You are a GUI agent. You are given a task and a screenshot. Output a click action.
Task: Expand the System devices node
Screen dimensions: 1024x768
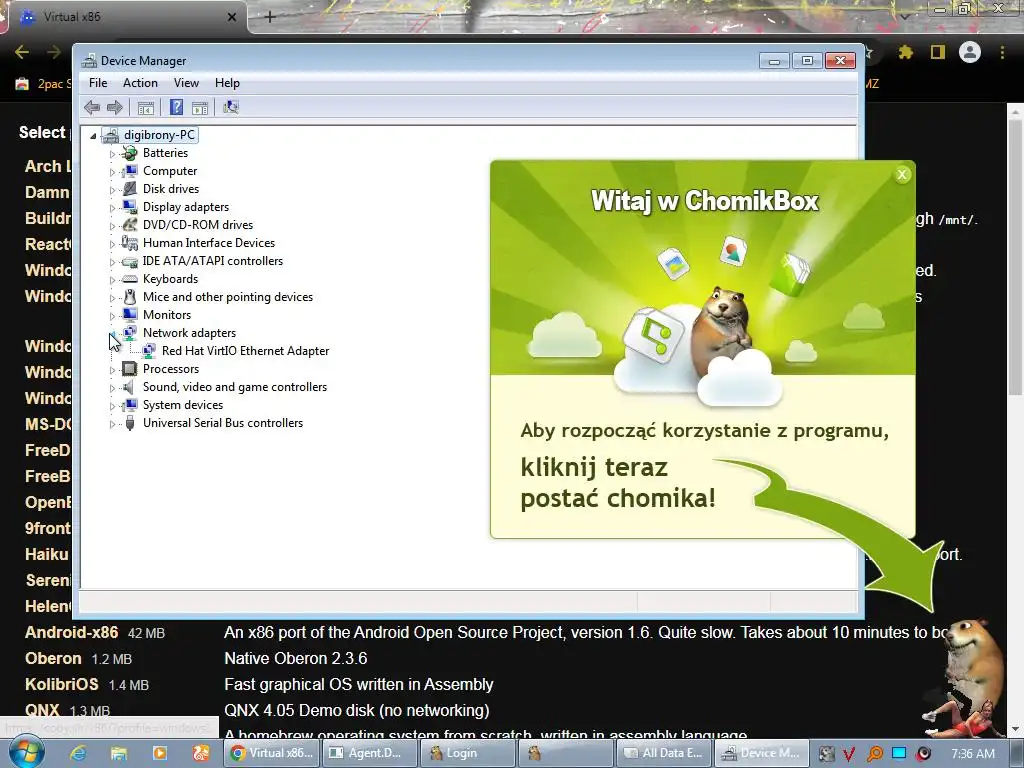point(112,406)
